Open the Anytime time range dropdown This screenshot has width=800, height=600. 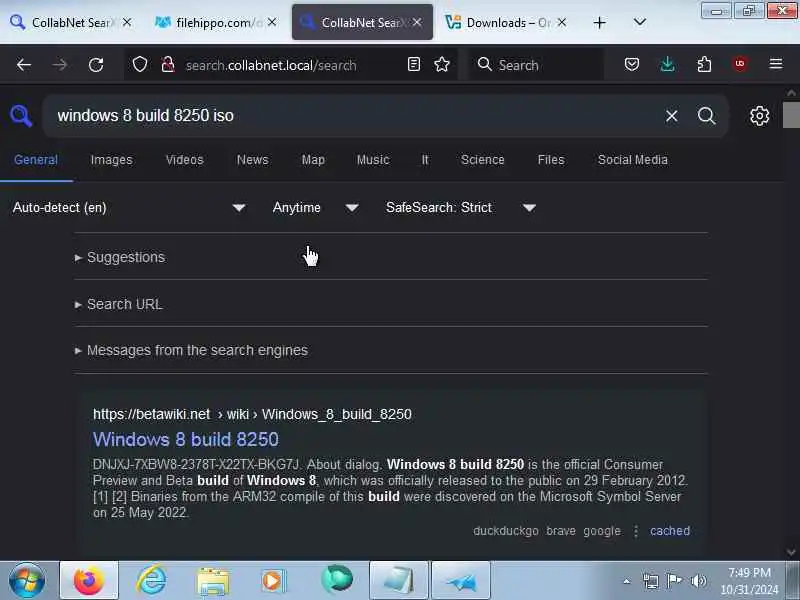click(315, 208)
